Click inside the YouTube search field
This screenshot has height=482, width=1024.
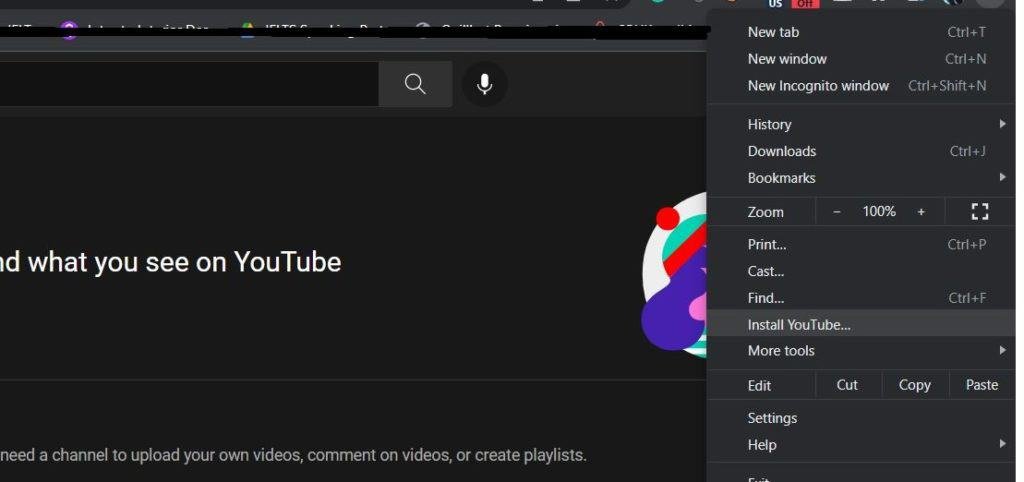189,84
